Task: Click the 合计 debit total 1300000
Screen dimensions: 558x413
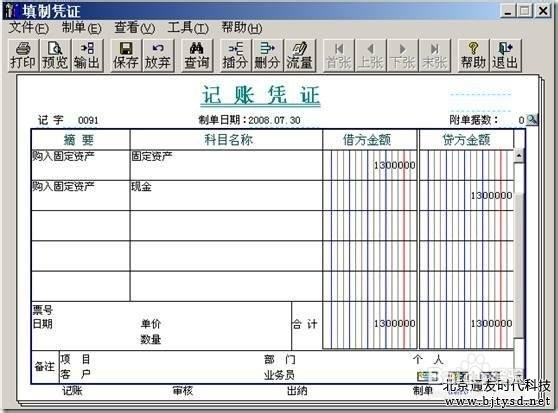Action: tap(394, 324)
